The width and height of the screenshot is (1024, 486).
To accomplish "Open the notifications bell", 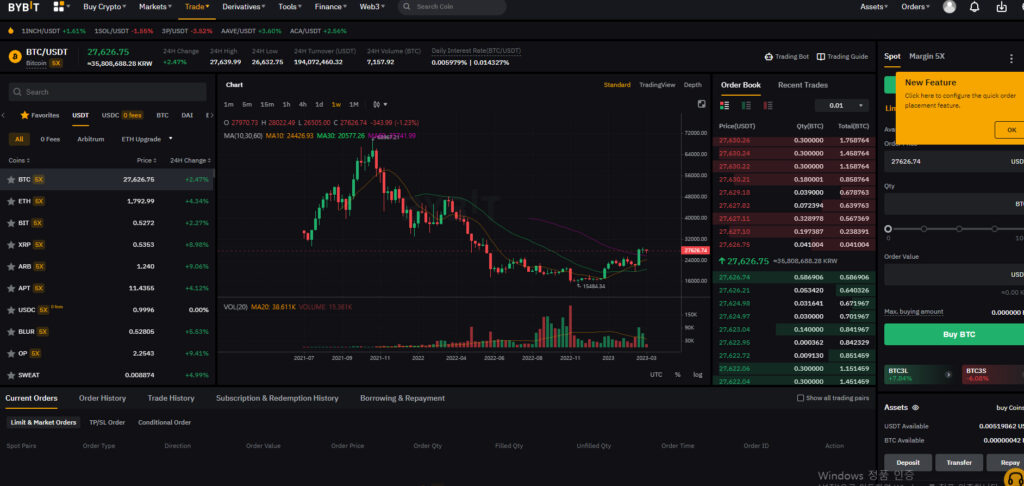I will coord(974,7).
